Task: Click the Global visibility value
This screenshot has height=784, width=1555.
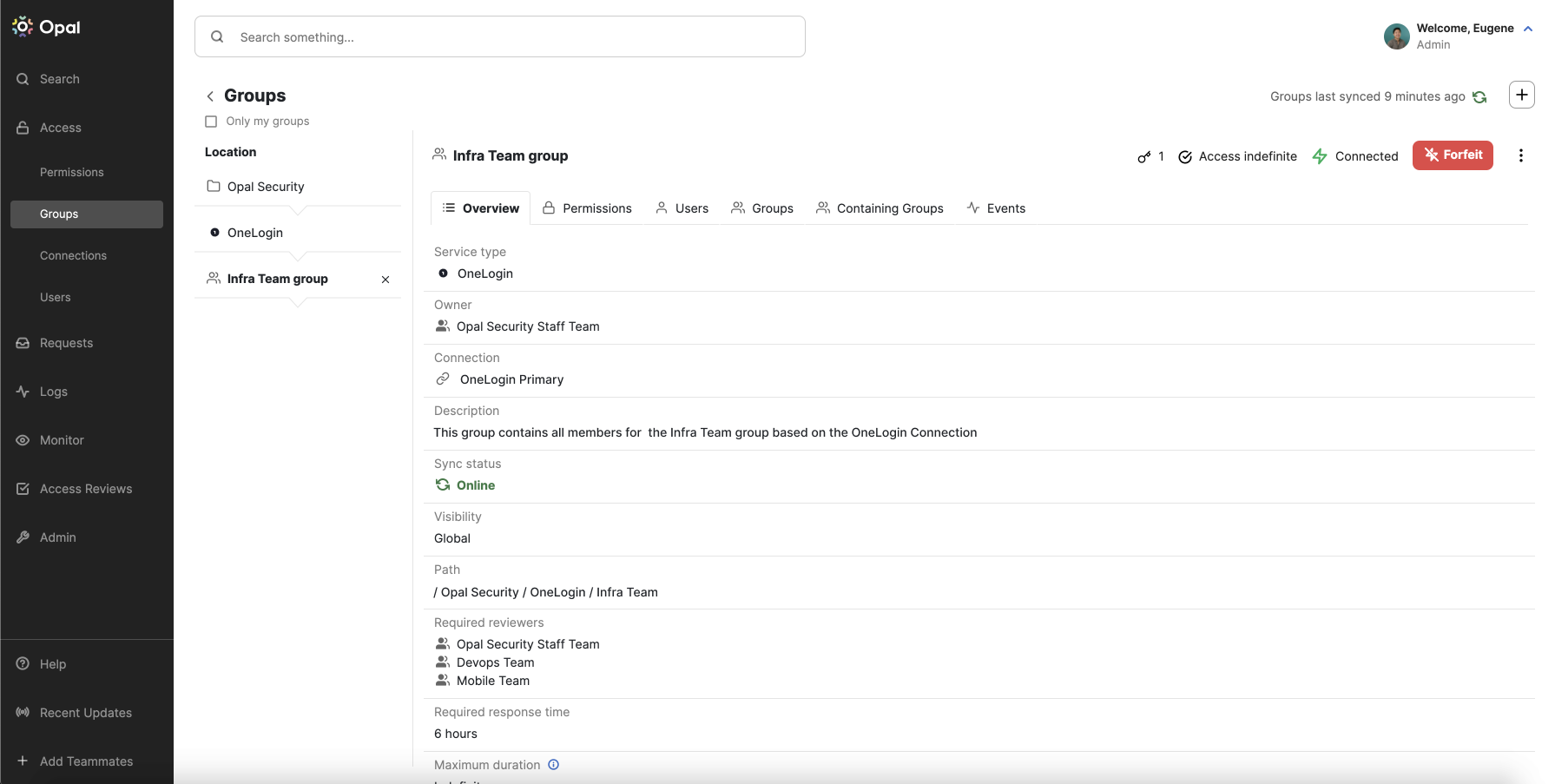Action: tap(452, 538)
